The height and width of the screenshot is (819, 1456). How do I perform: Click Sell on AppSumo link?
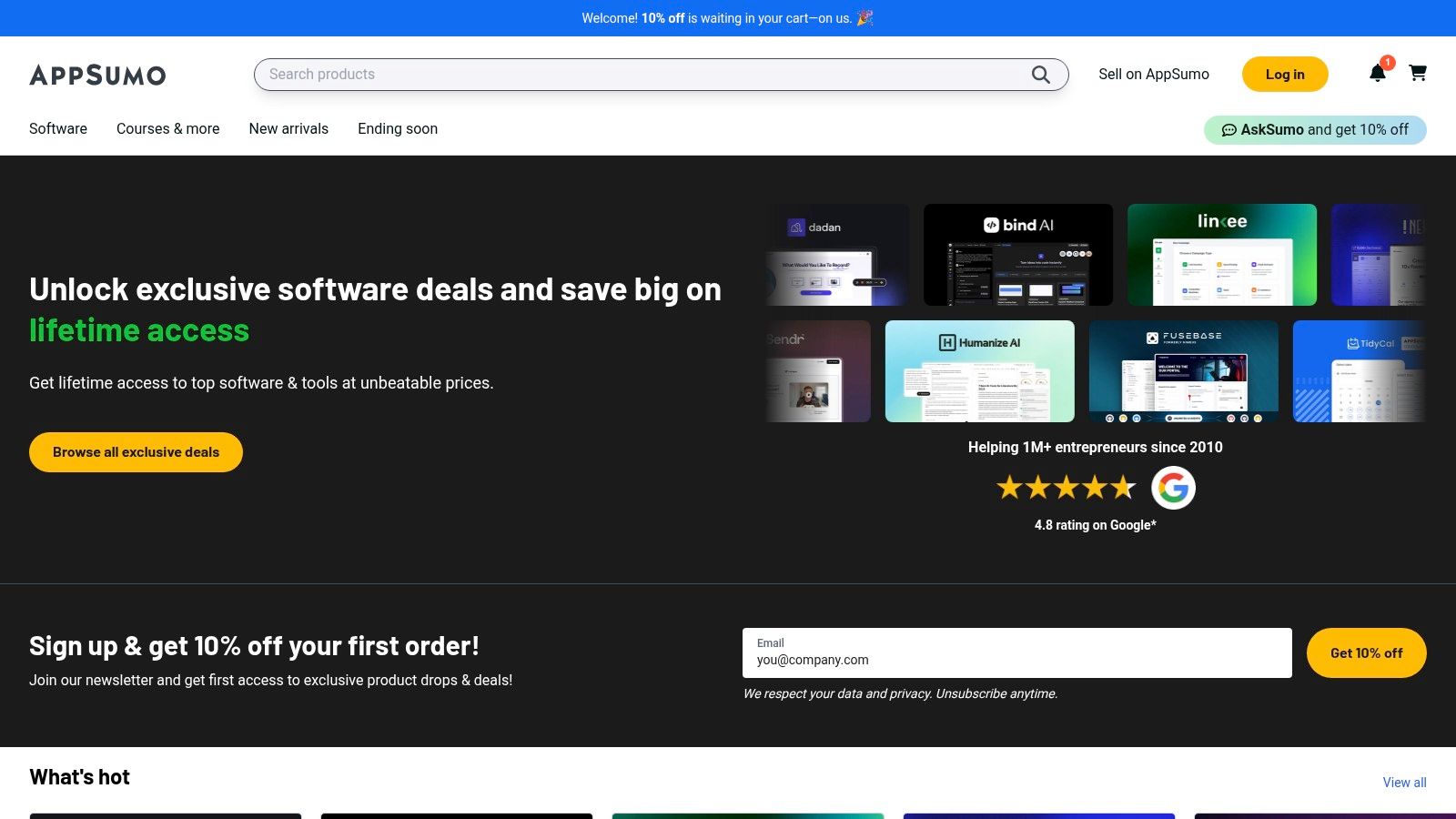(x=1154, y=75)
